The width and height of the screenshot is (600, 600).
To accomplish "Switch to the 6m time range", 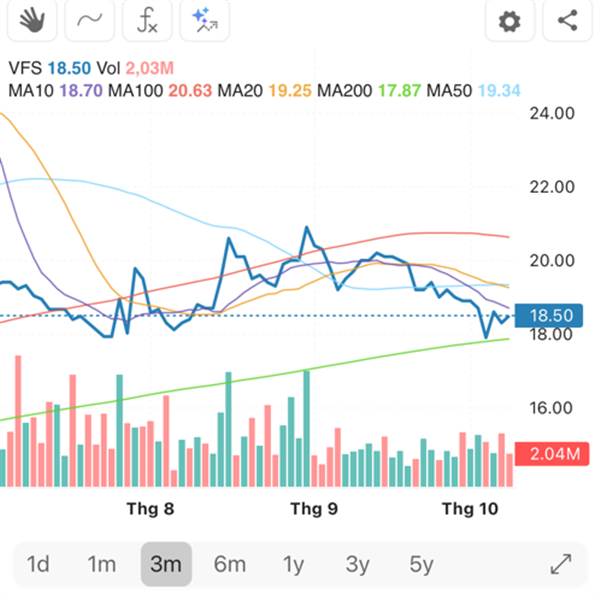I will point(229,564).
